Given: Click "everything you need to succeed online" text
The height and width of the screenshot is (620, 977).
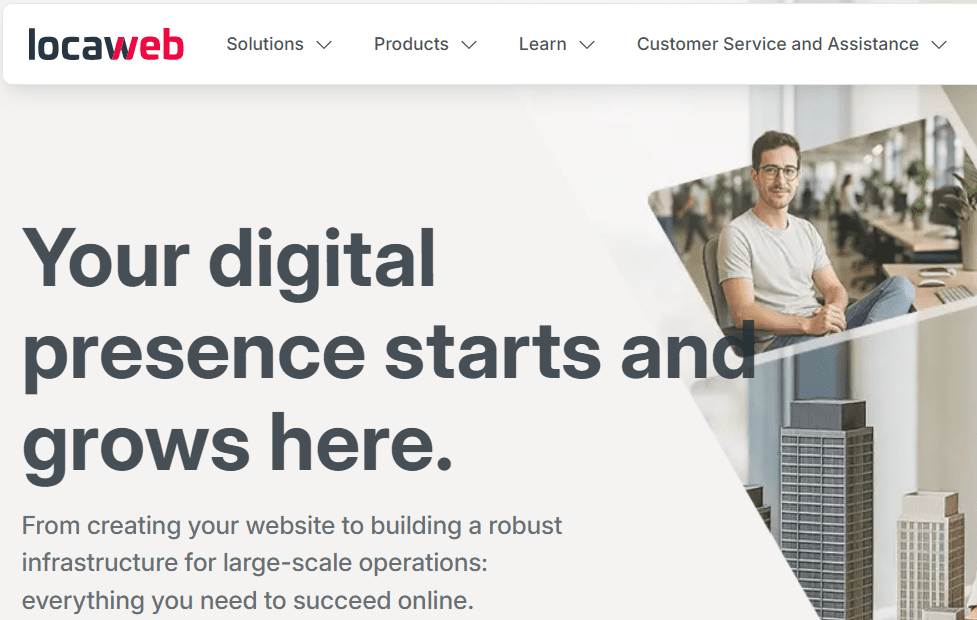Looking at the screenshot, I should coord(247,601).
